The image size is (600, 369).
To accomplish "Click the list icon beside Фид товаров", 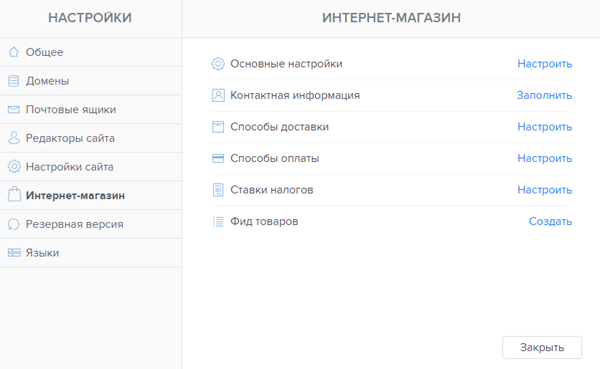I will (218, 221).
